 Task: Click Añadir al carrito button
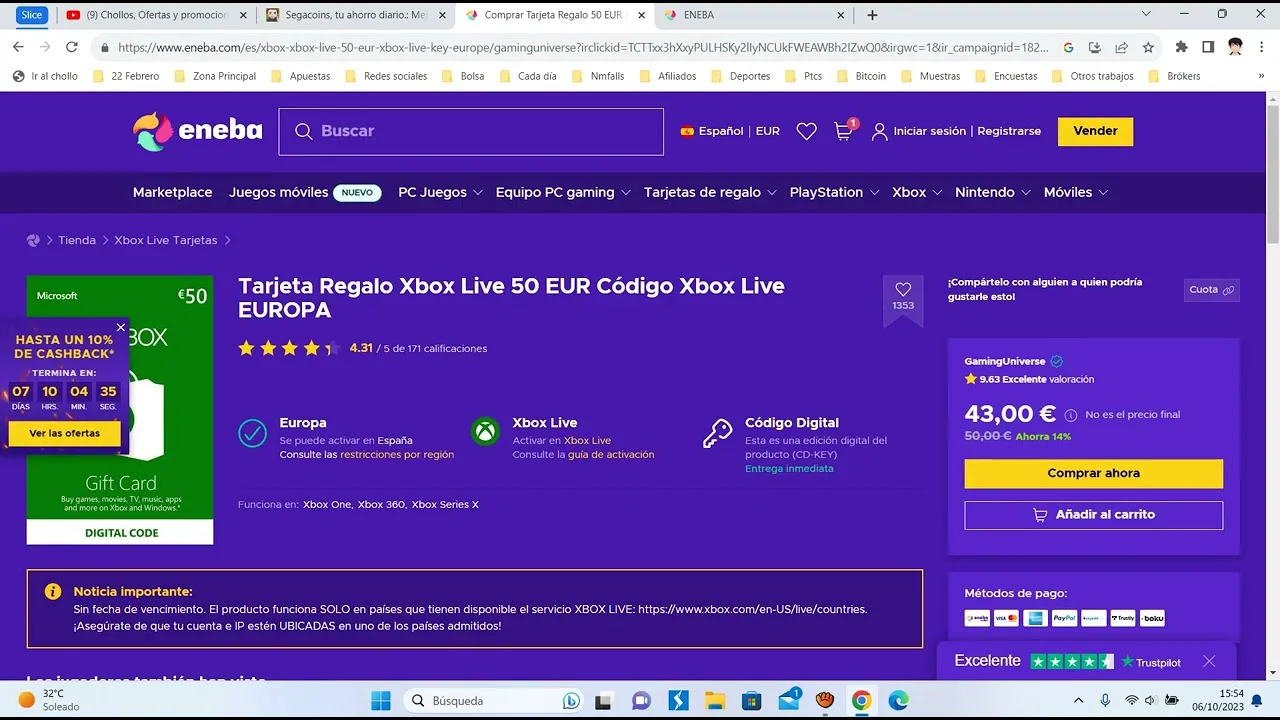tap(1093, 515)
